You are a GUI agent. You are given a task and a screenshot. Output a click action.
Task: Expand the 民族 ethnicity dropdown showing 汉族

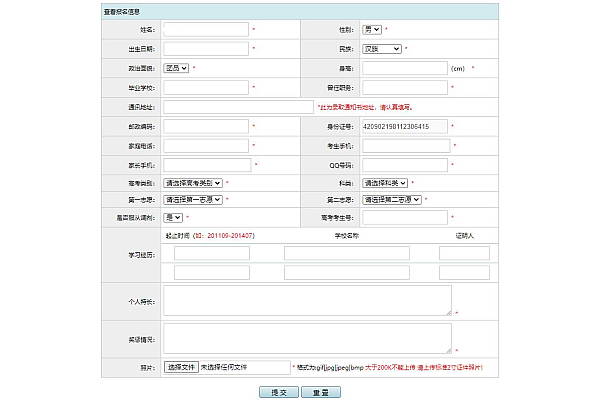click(381, 48)
